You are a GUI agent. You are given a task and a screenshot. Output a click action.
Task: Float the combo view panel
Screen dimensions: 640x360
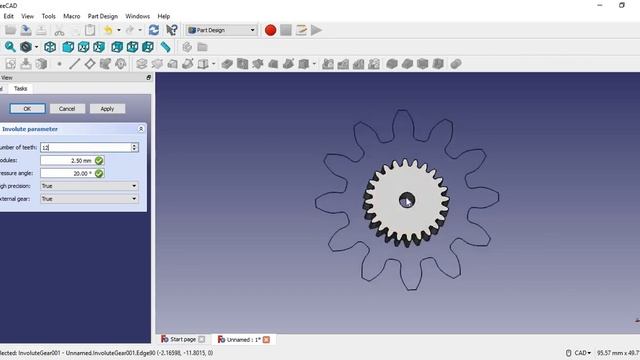[x=149, y=77]
